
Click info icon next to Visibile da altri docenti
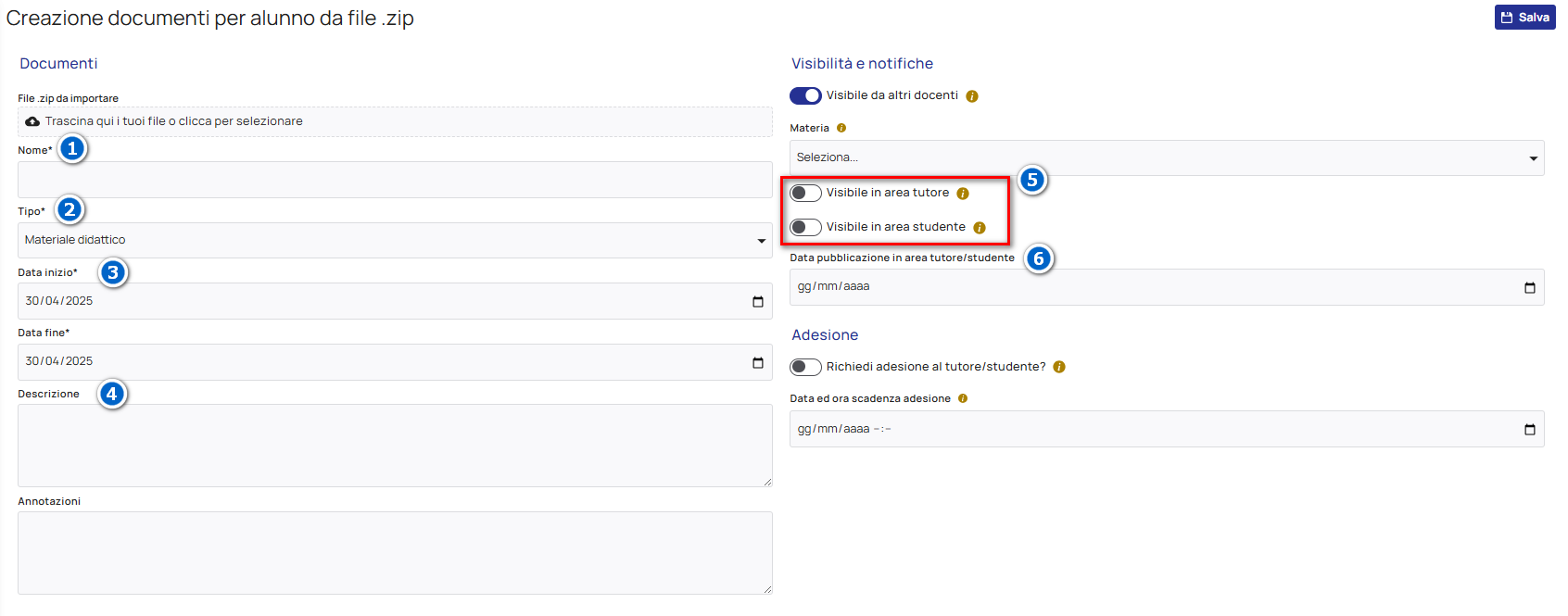[972, 96]
